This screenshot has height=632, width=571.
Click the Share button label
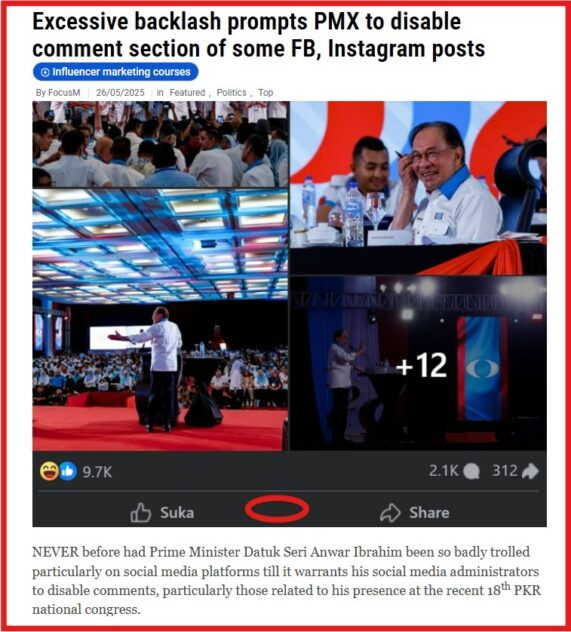[429, 513]
